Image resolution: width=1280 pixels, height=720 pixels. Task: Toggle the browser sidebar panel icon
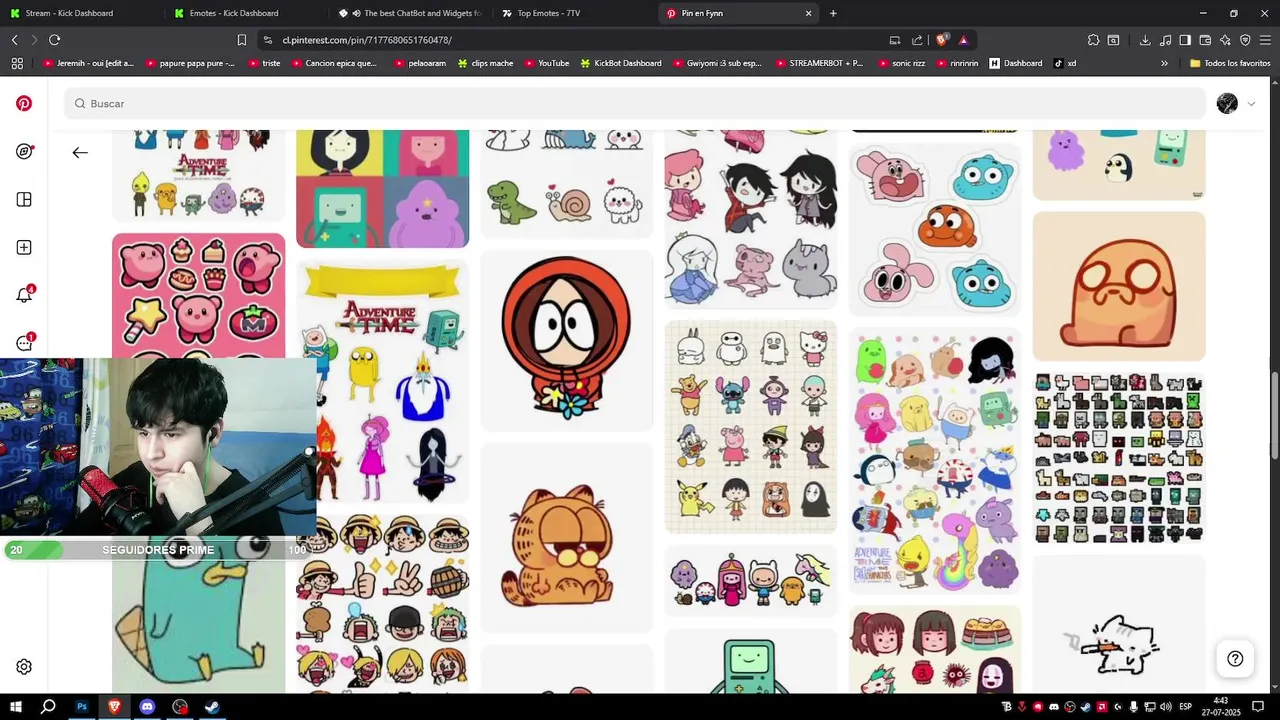(1185, 40)
